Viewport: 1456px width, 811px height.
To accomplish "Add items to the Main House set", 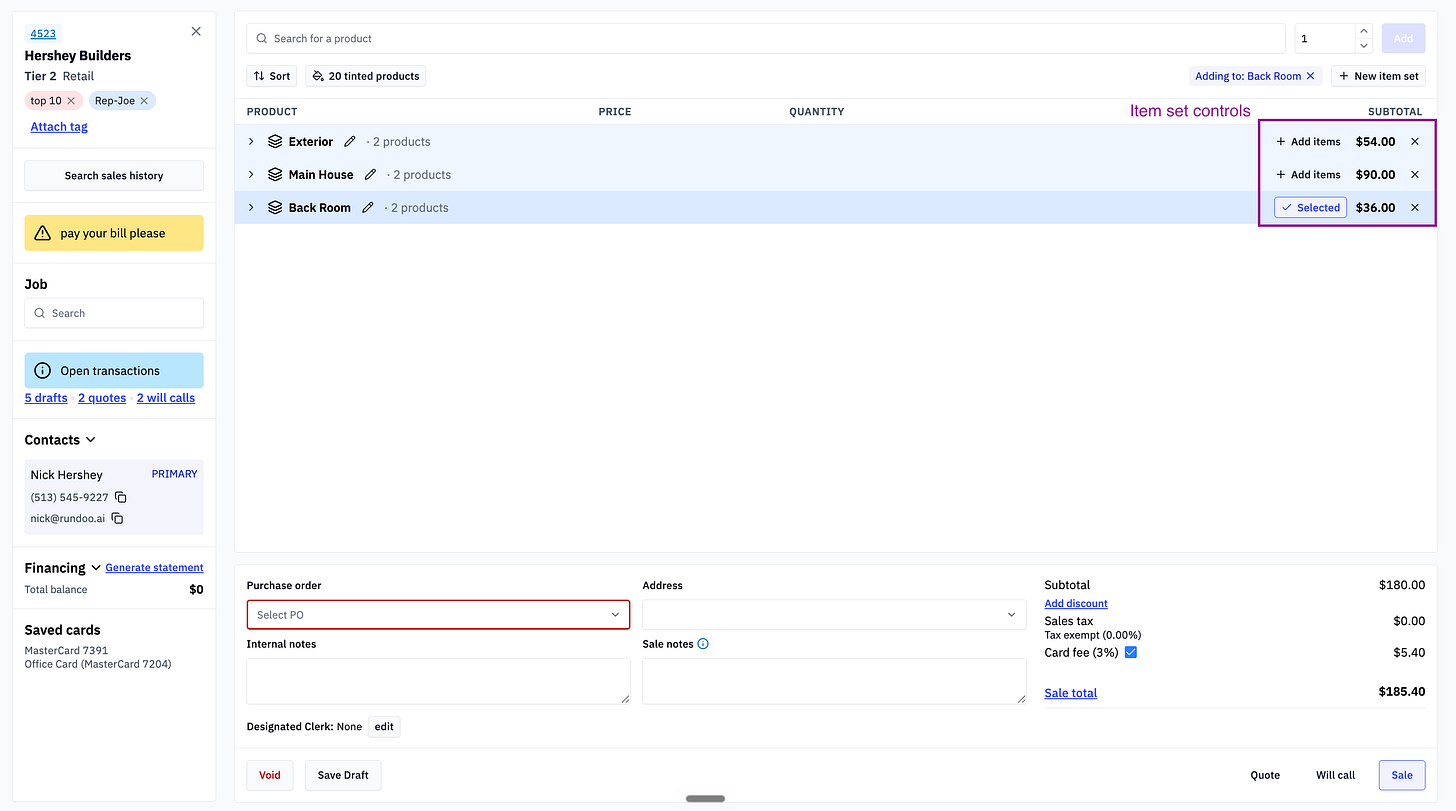I will [1308, 175].
